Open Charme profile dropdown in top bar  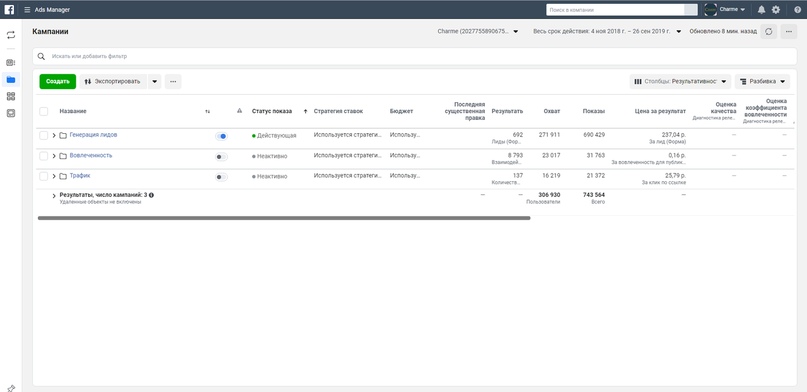coord(732,9)
